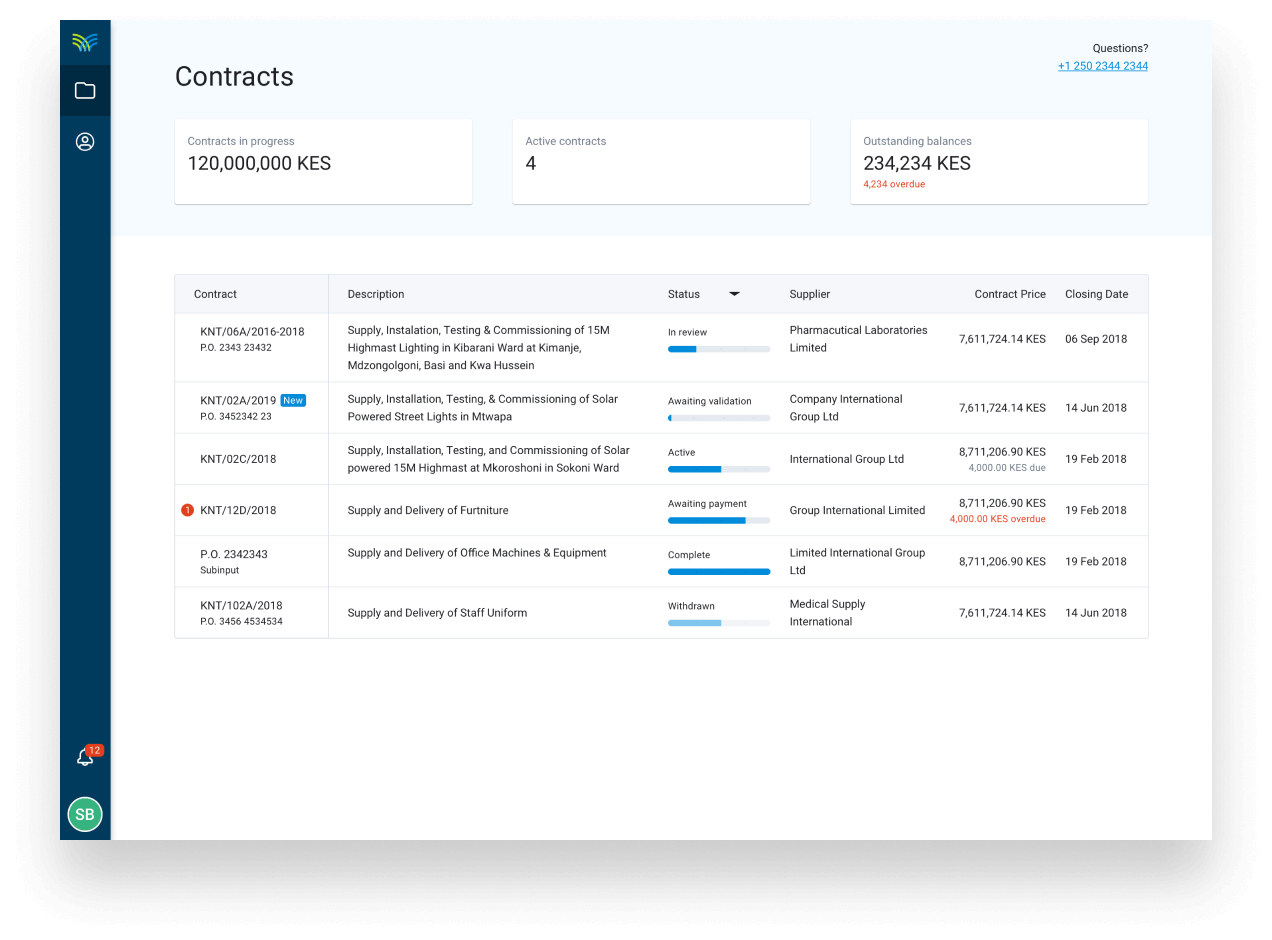This screenshot has height=940, width=1272.
Task: Open contract KNT/06A/2016-2018
Action: (252, 331)
